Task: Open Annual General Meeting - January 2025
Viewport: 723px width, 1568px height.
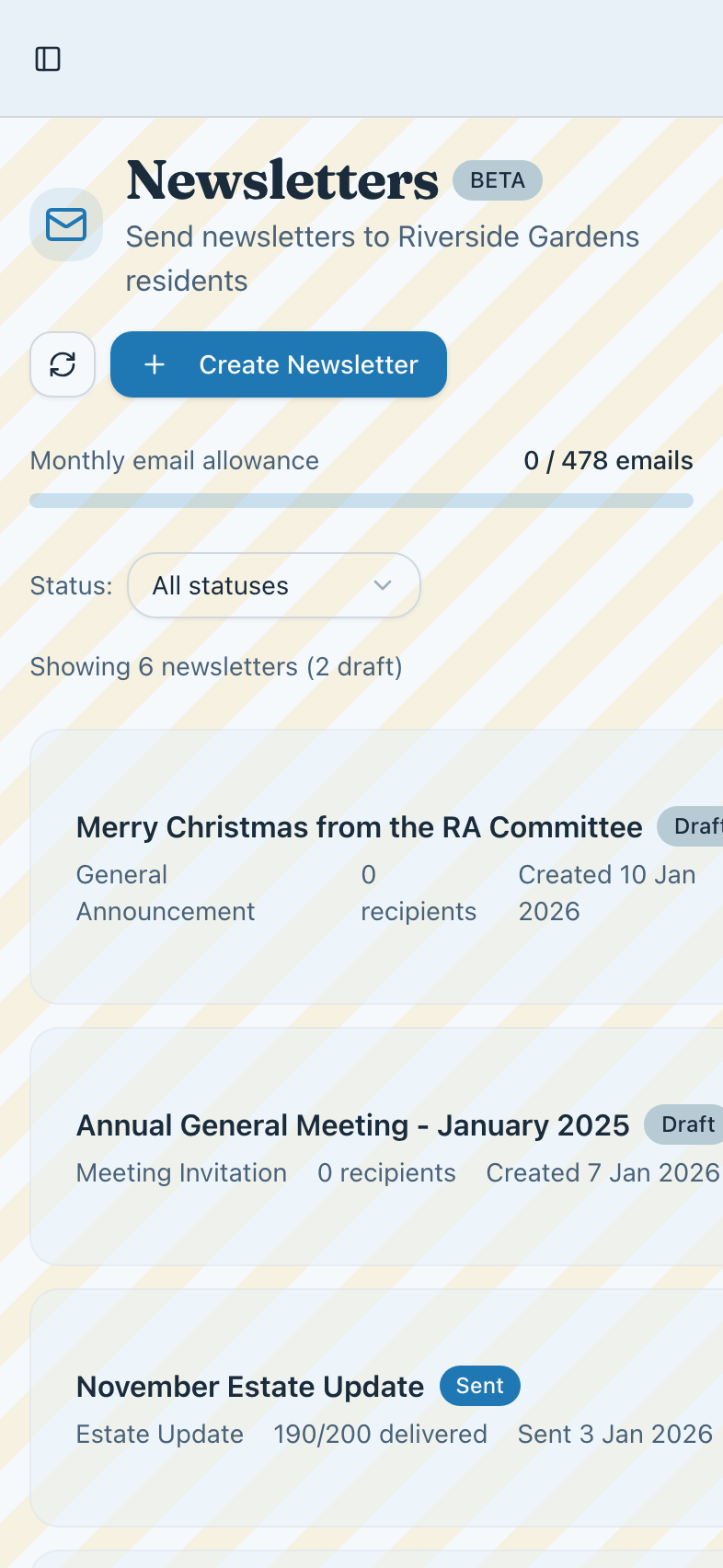Action: pyautogui.click(x=352, y=1125)
